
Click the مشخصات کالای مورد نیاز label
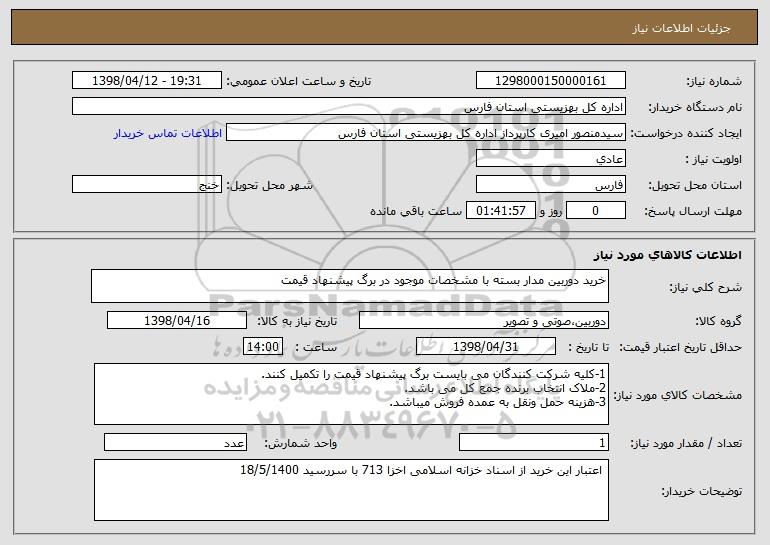[x=678, y=395]
